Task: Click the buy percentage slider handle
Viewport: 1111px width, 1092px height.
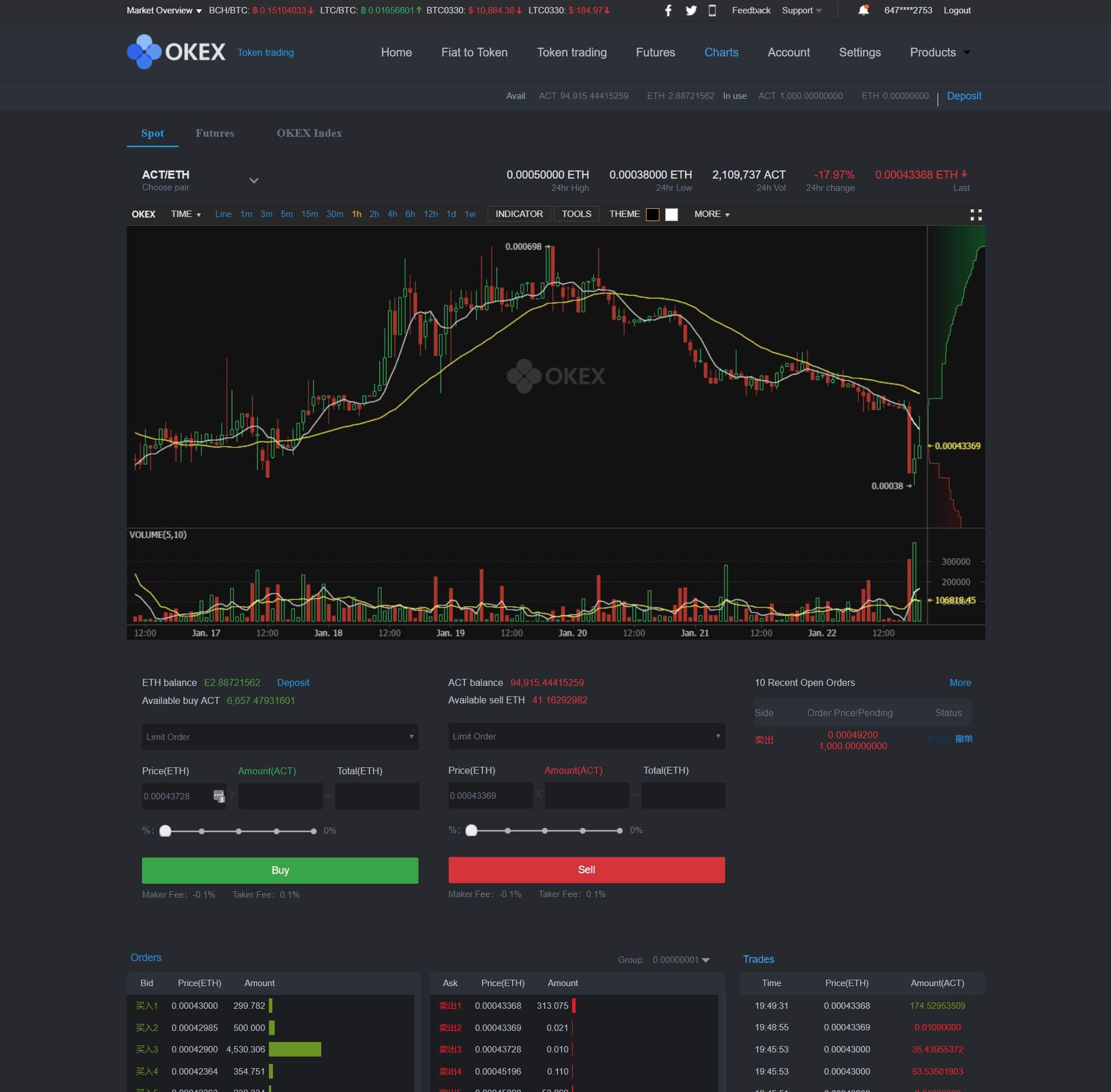Action: [166, 831]
